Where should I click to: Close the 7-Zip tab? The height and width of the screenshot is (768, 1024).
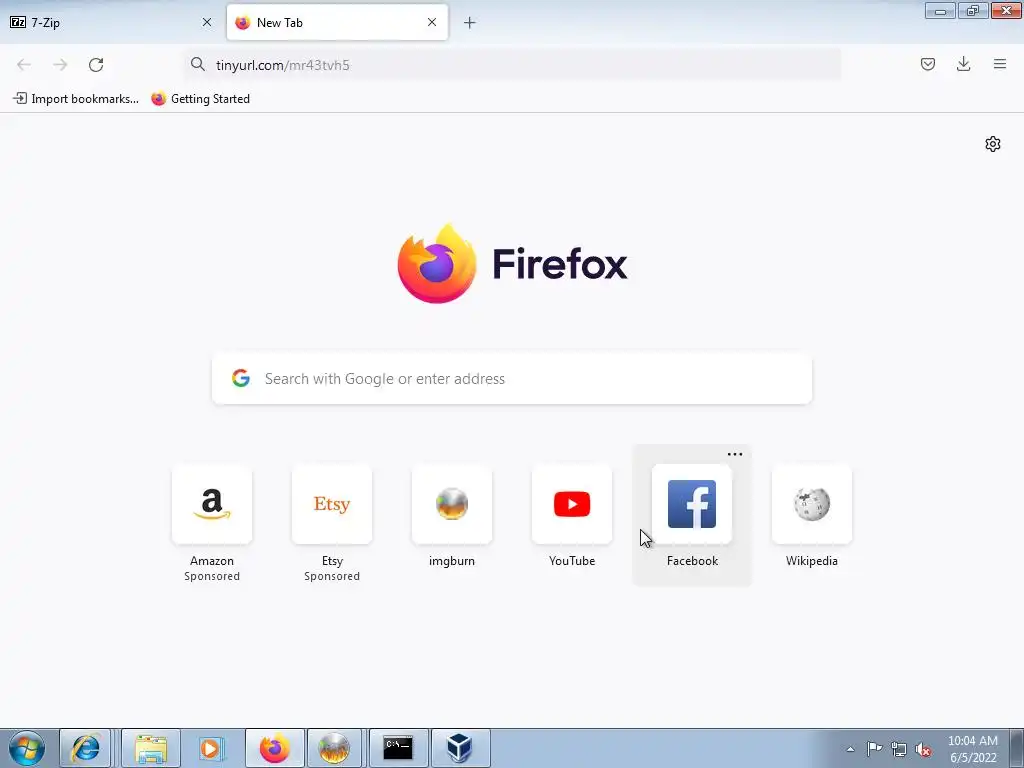point(207,22)
